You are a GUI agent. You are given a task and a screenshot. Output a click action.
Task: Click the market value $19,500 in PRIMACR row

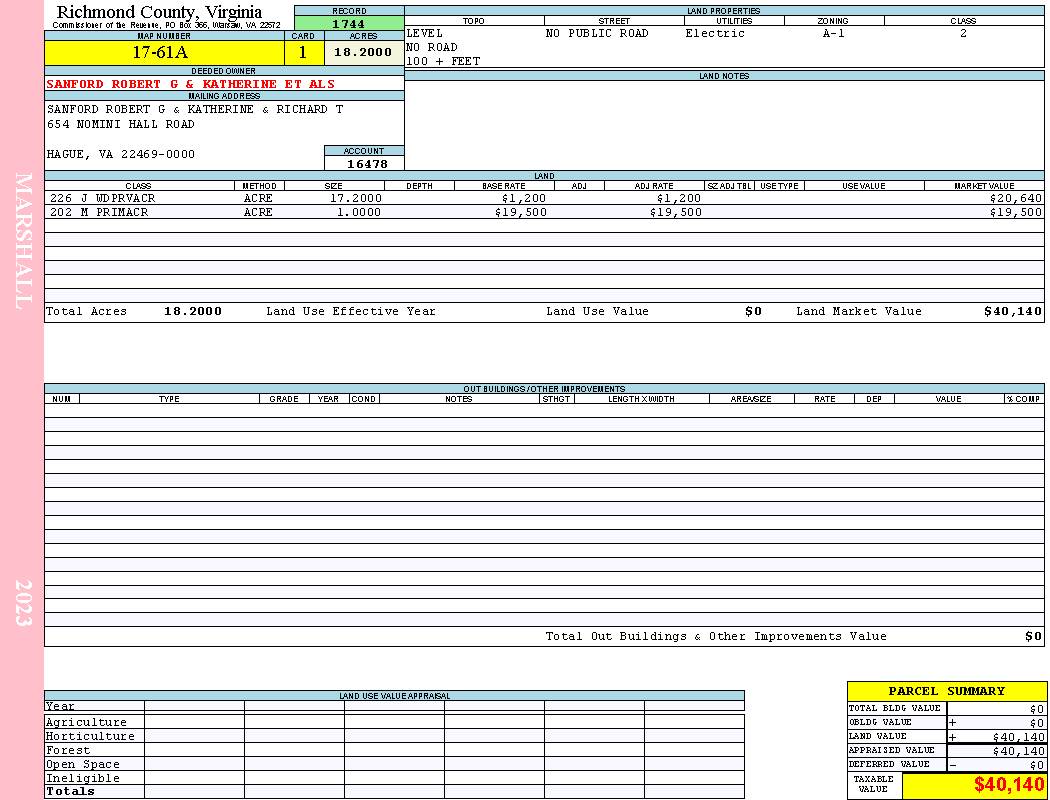tap(1015, 212)
